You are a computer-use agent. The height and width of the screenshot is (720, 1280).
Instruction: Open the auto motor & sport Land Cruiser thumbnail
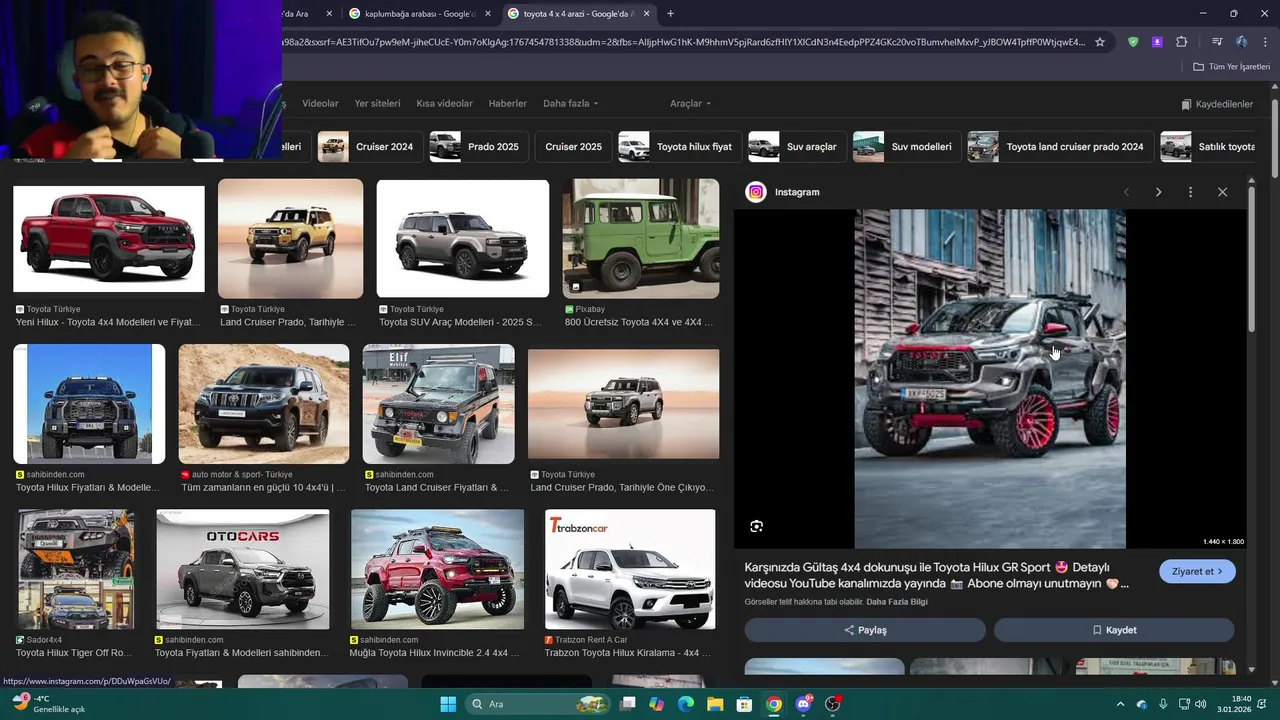pos(264,404)
